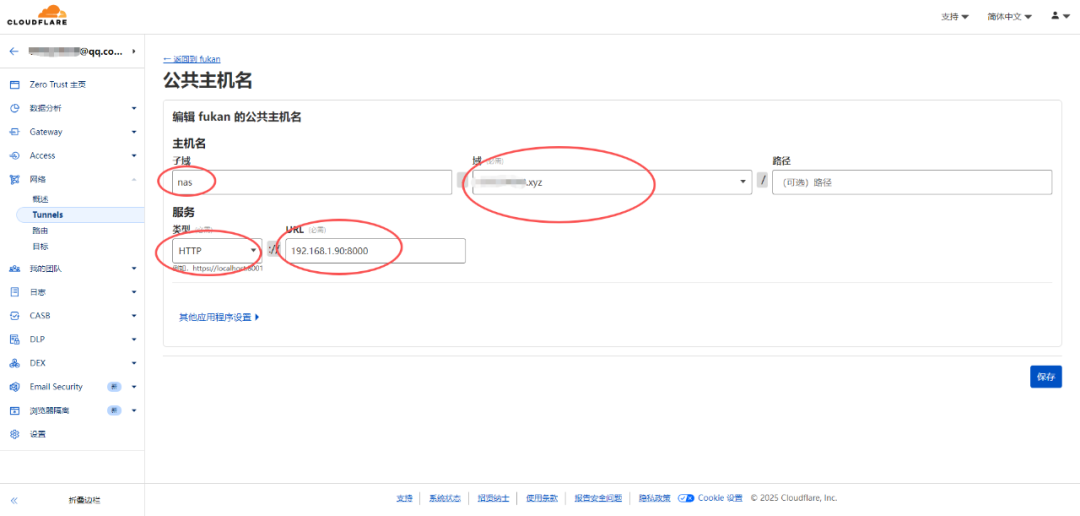Click the 报告安全问题 footer link
This screenshot has height=516, width=1080.
(598, 498)
